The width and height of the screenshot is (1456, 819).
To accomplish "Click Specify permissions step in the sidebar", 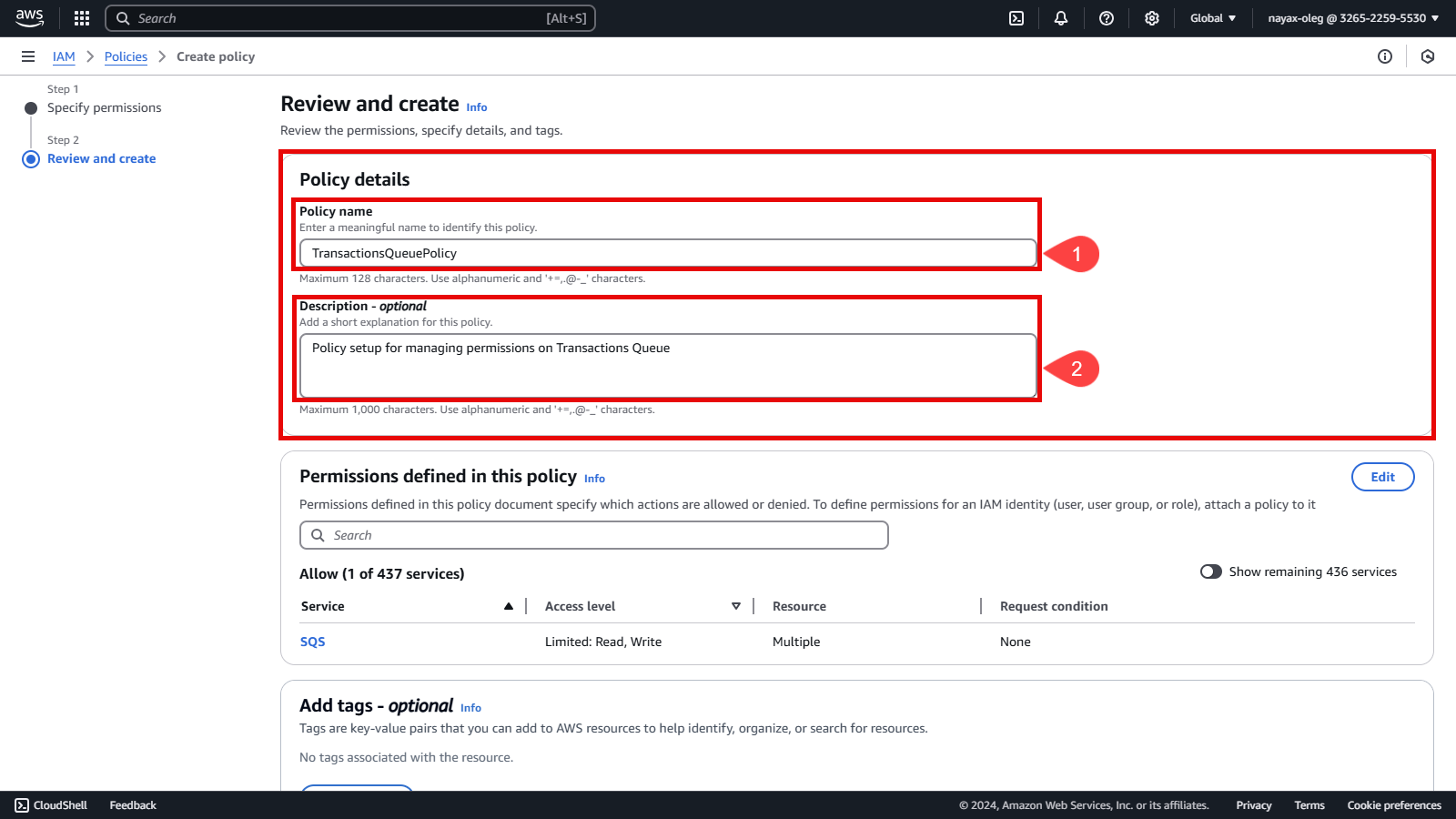I will click(105, 107).
